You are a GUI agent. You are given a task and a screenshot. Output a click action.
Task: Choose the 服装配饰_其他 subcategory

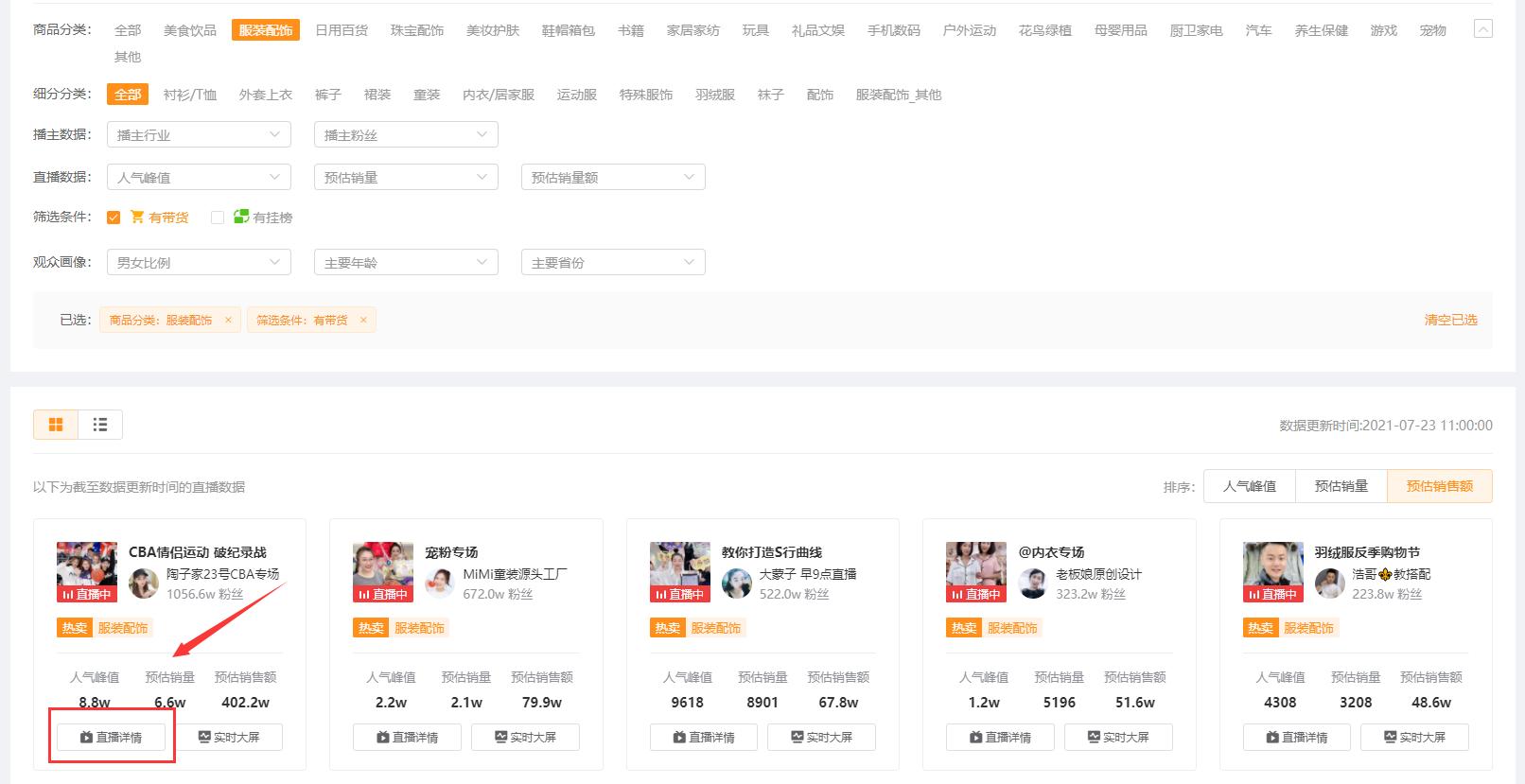(899, 95)
